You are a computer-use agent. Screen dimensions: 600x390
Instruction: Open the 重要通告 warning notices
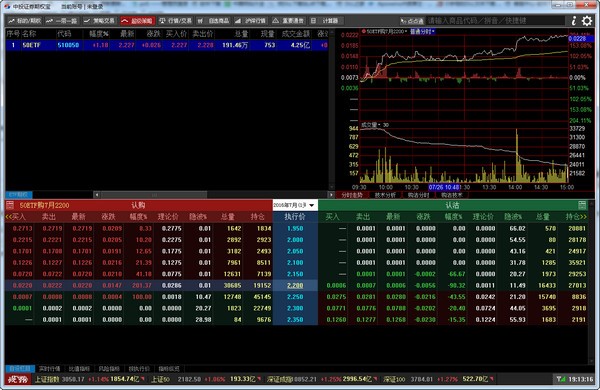[289, 21]
